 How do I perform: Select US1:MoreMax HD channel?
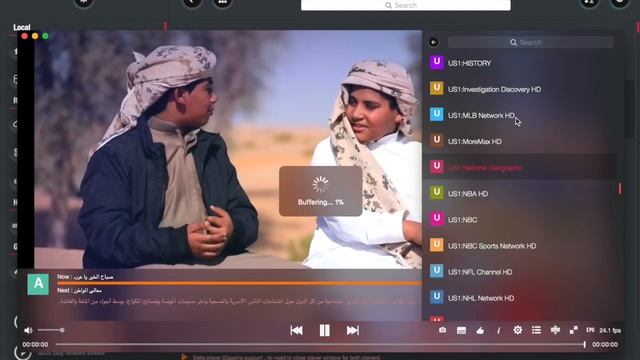click(x=519, y=142)
